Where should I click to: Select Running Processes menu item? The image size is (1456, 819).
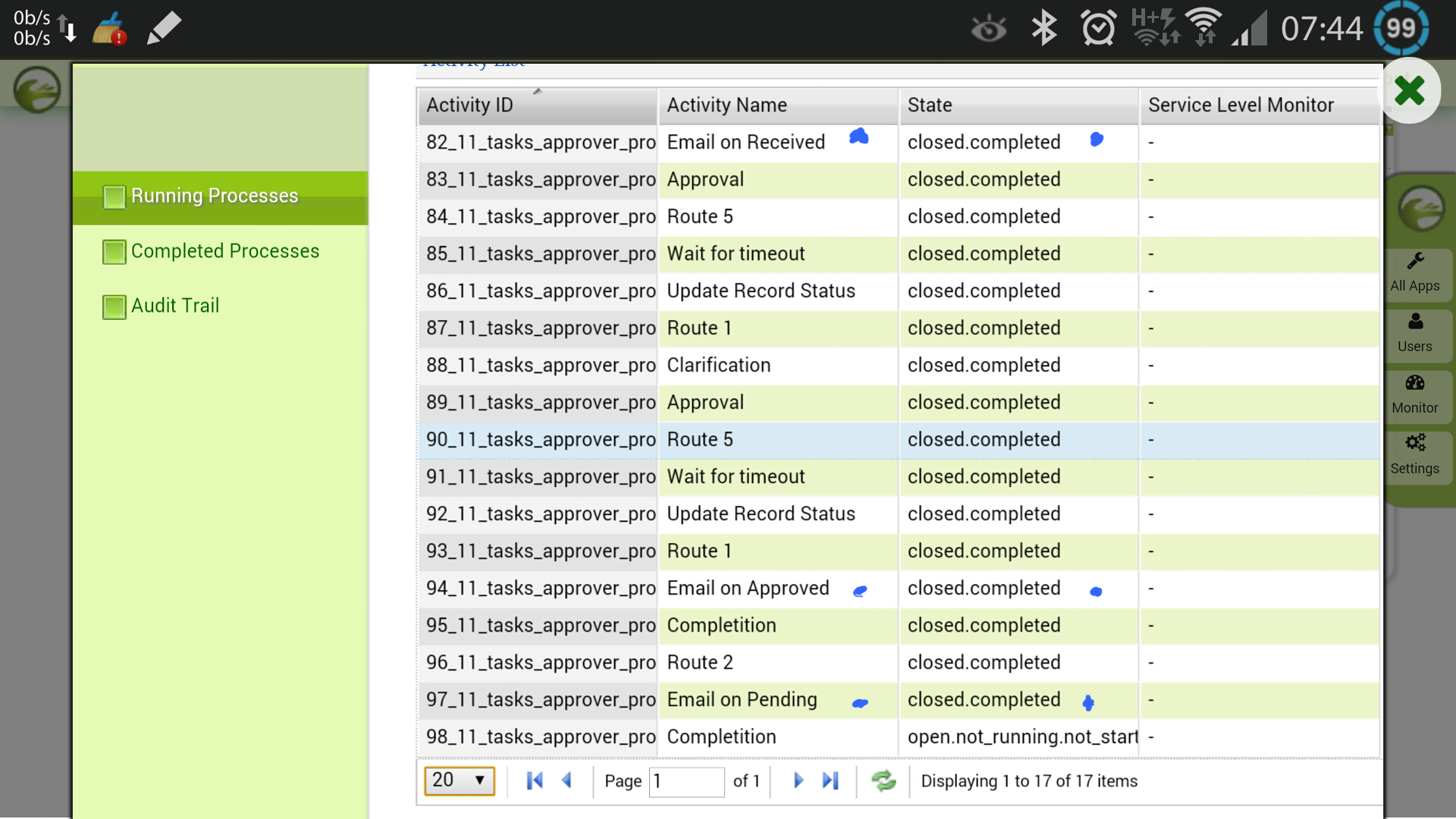[215, 196]
